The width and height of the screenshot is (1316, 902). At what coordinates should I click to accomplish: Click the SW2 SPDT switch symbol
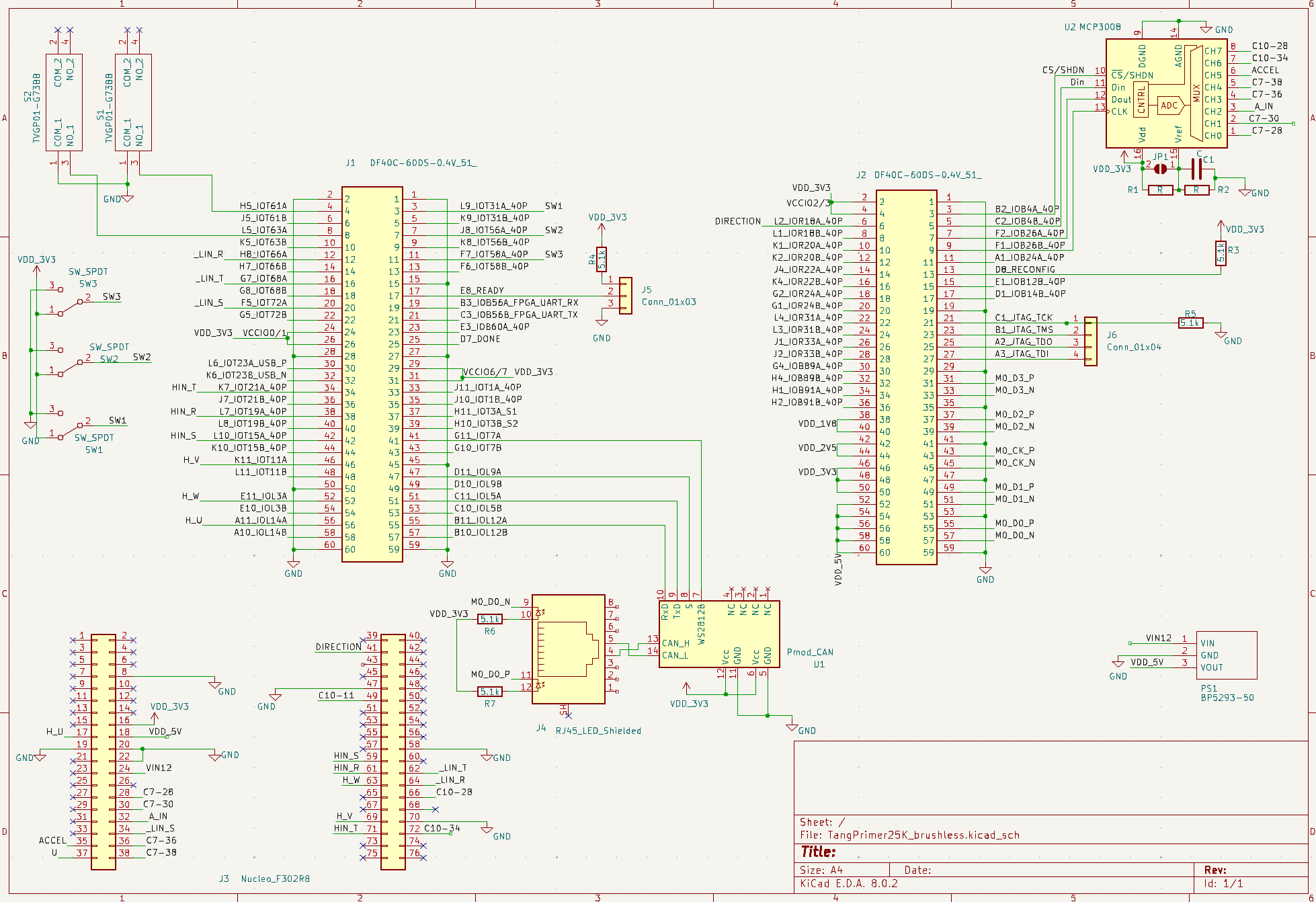click(70, 362)
